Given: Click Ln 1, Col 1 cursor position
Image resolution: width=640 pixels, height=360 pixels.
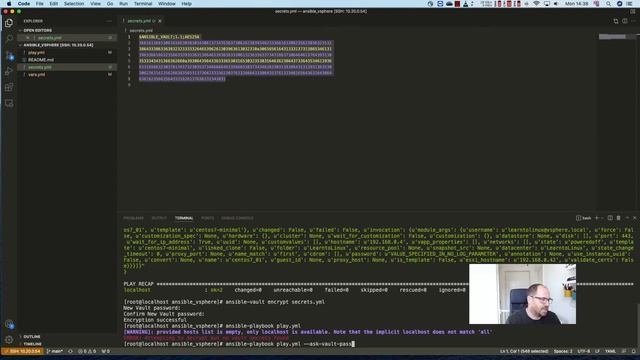Looking at the screenshot, I should pyautogui.click(x=524, y=351).
